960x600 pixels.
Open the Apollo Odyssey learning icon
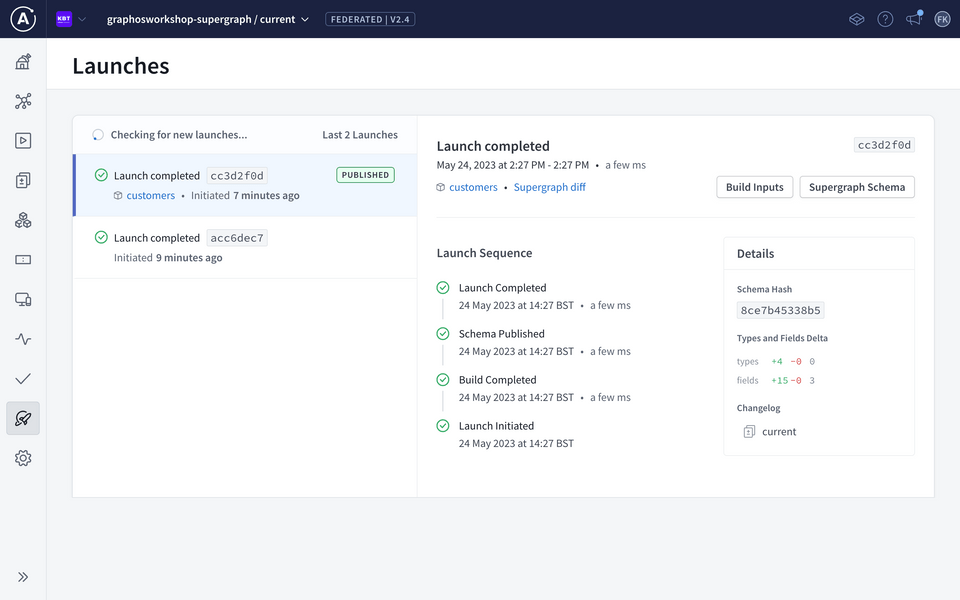(857, 19)
